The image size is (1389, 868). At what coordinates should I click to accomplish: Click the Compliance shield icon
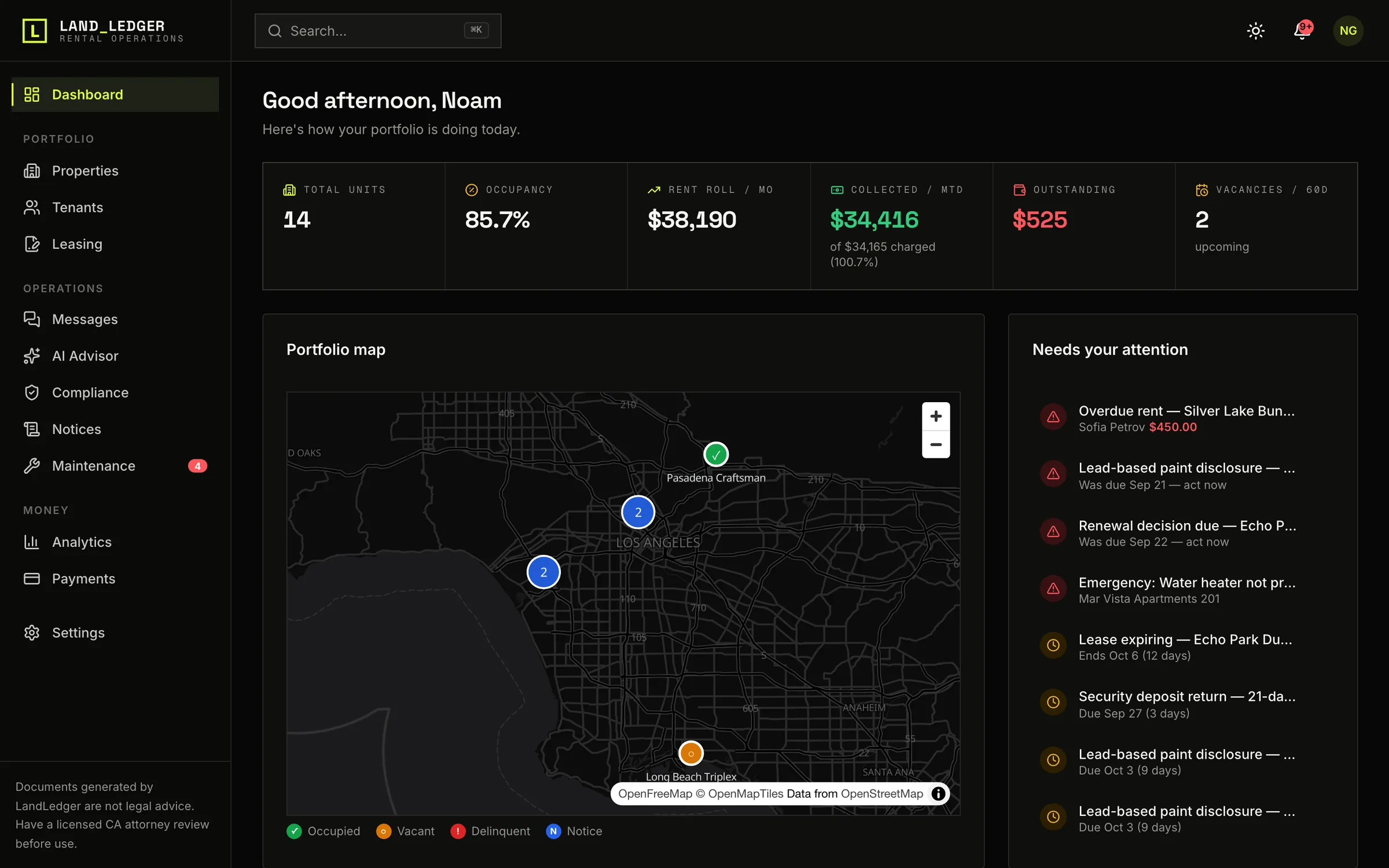coord(32,392)
